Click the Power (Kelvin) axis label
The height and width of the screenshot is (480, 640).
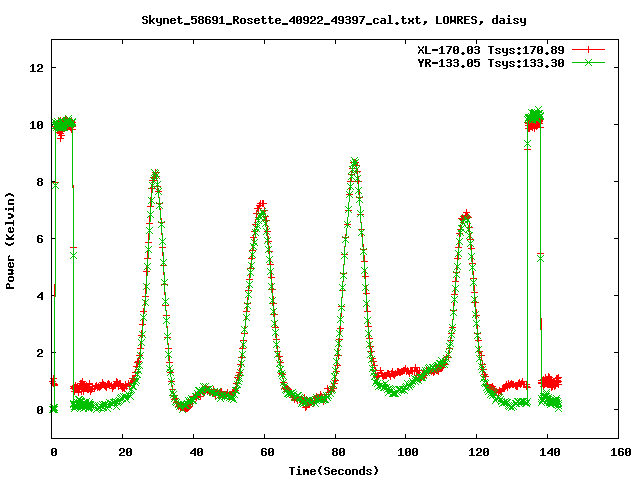10,240
